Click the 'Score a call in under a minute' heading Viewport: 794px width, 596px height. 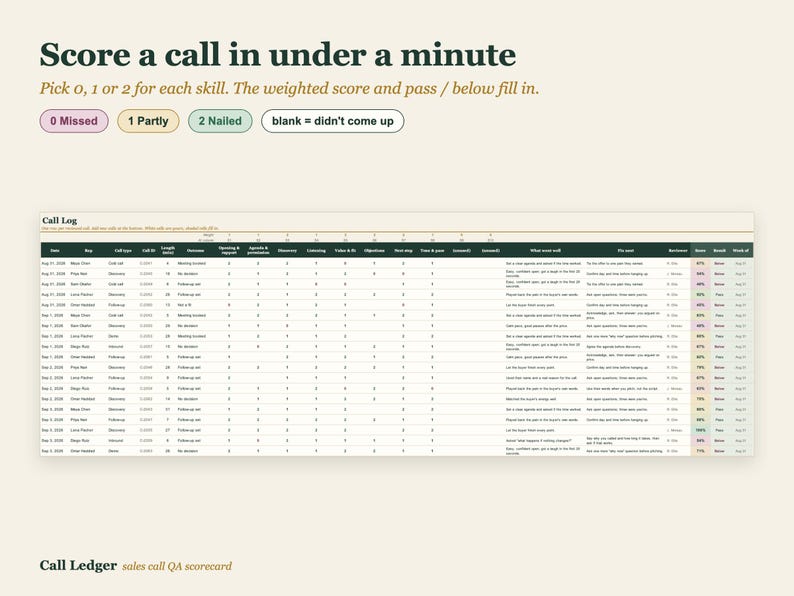277,55
